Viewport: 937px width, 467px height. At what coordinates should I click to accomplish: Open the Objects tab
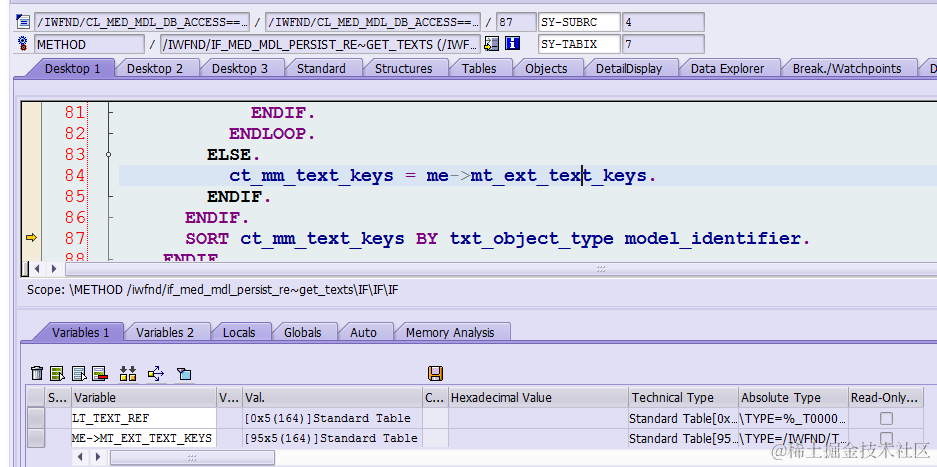[x=546, y=68]
